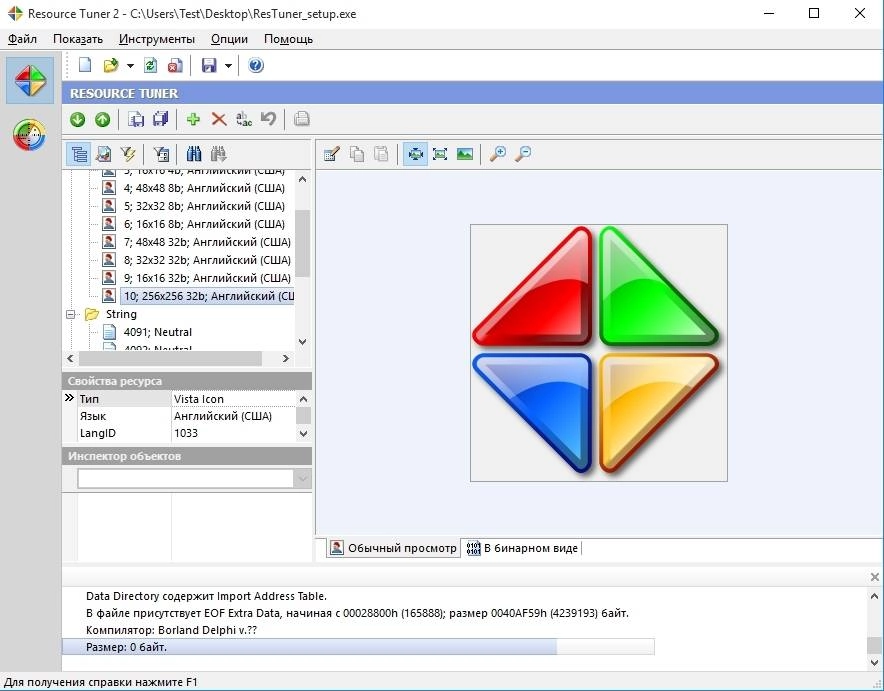Click the resource tree scroll right arrow
This screenshot has width=884, height=691.
click(x=286, y=358)
